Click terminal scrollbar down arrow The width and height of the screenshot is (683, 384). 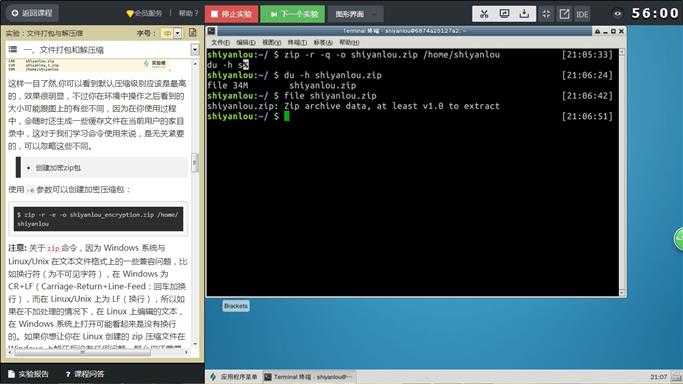click(x=622, y=292)
